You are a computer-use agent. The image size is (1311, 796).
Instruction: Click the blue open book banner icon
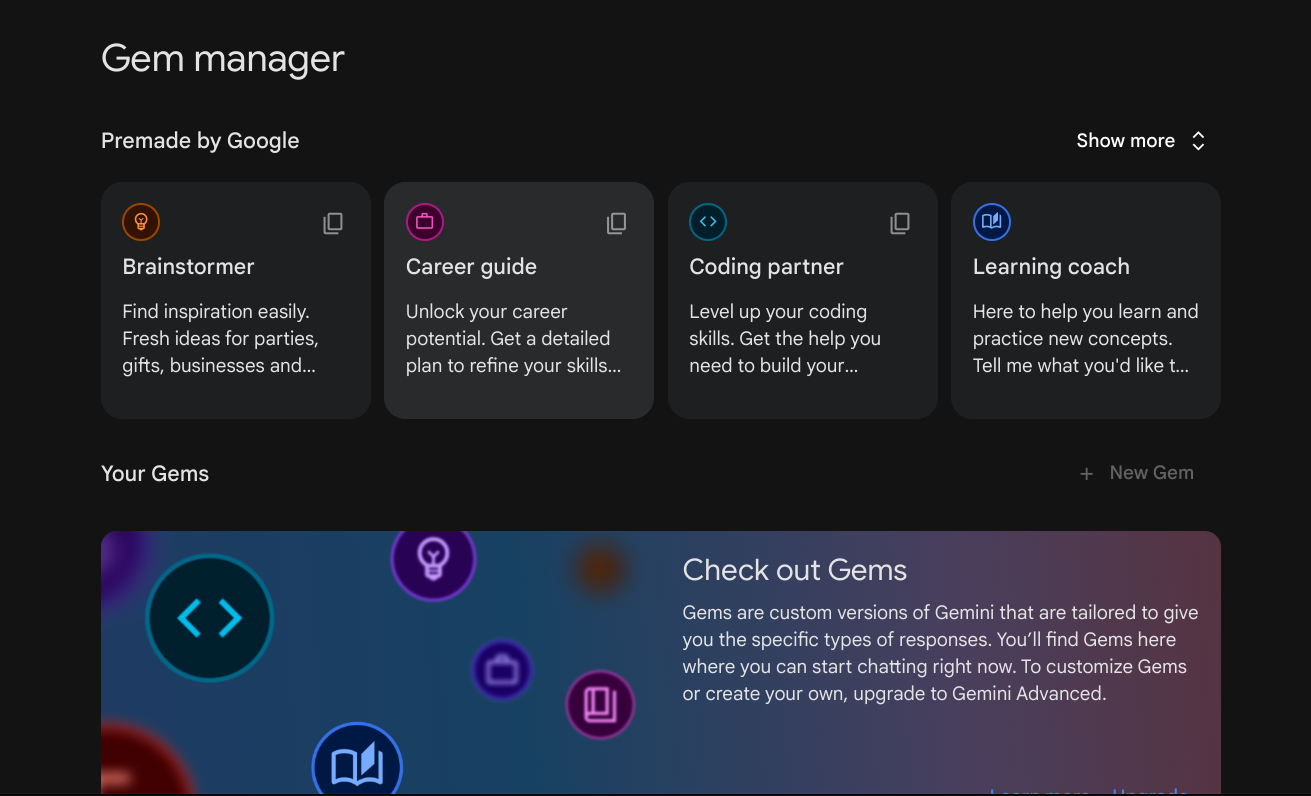[357, 760]
